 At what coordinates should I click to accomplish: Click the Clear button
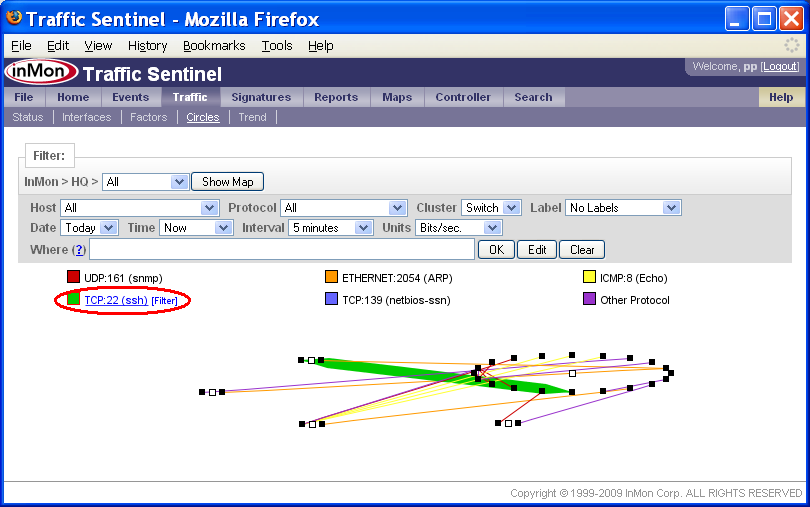tap(582, 250)
